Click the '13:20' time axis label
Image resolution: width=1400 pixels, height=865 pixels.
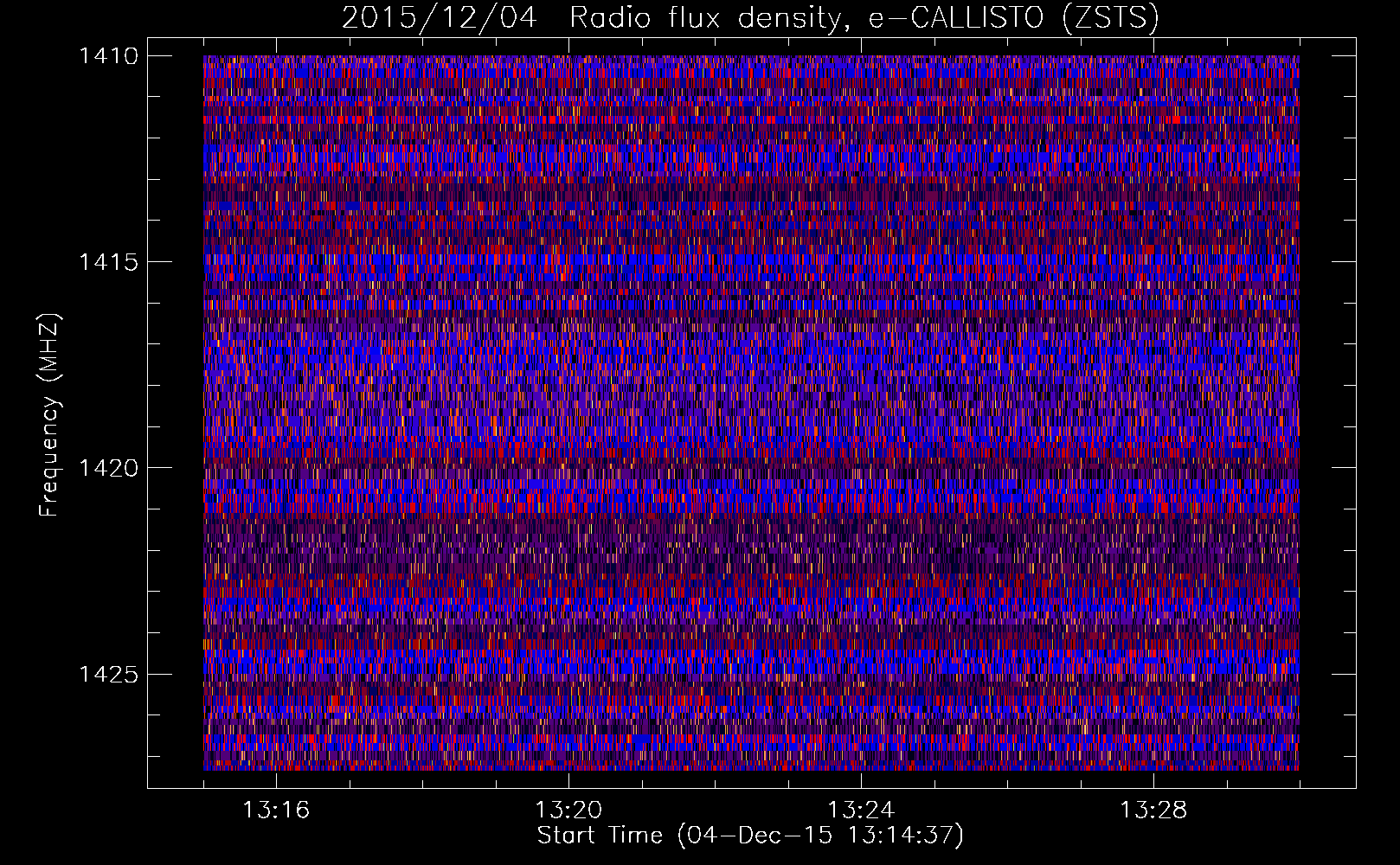(x=568, y=811)
